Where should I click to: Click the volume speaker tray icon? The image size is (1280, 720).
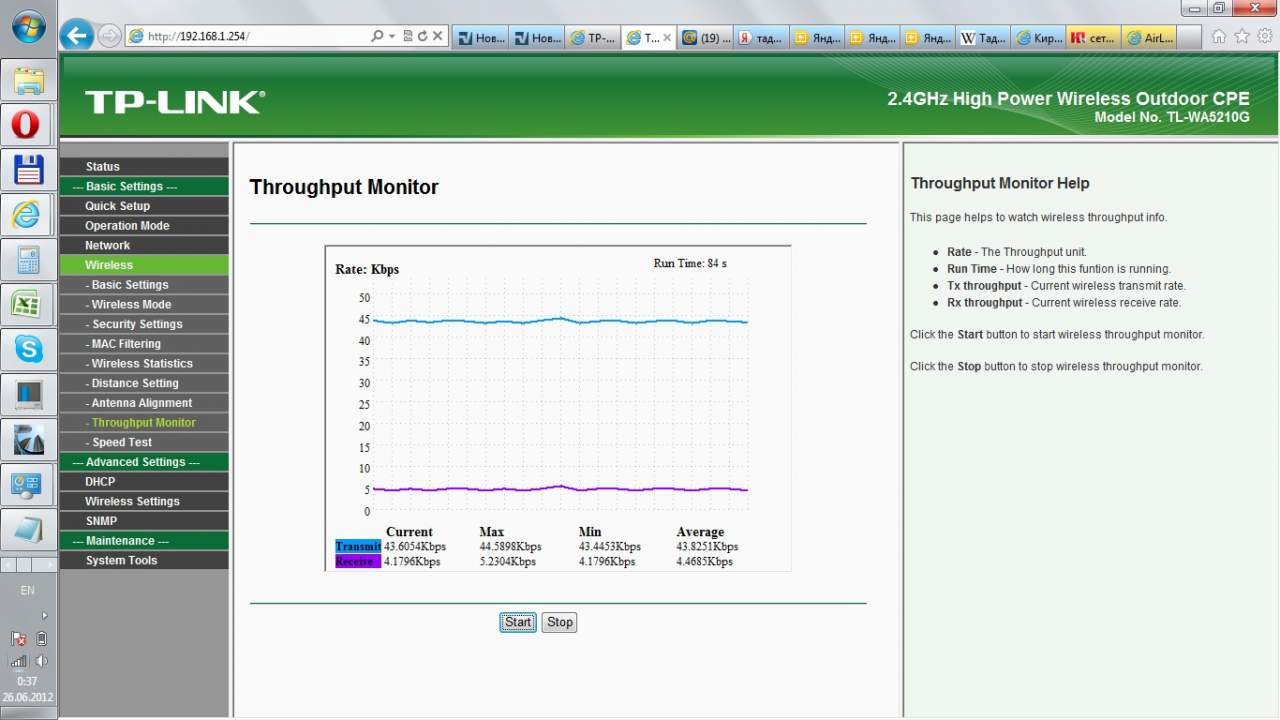coord(41,661)
